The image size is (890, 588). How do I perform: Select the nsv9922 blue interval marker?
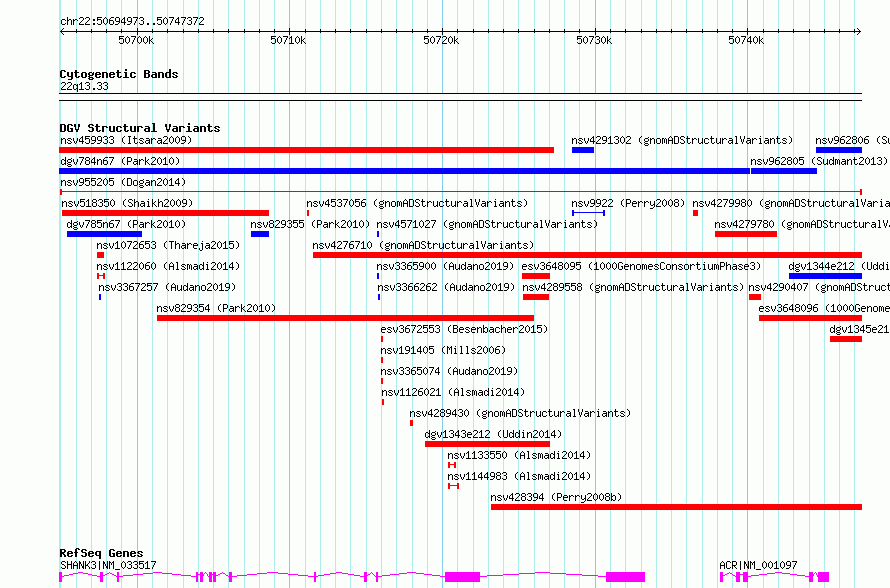[x=589, y=213]
